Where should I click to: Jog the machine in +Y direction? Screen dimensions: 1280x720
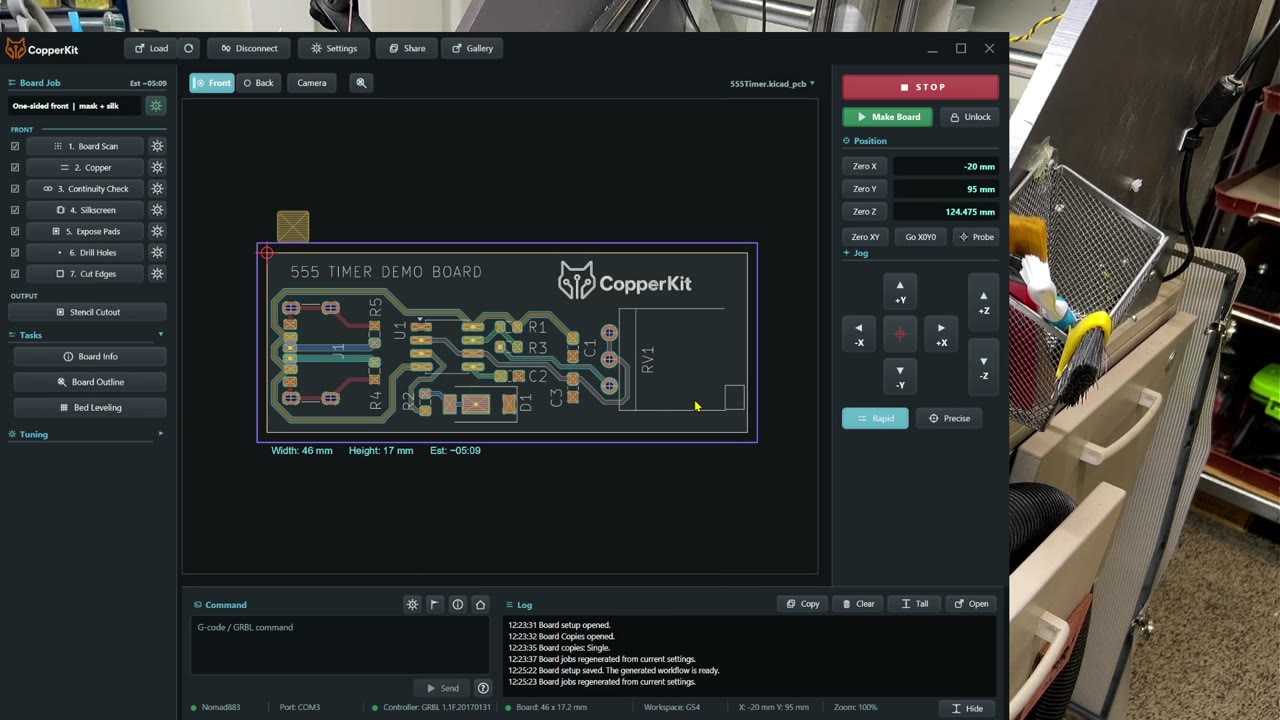pyautogui.click(x=900, y=292)
